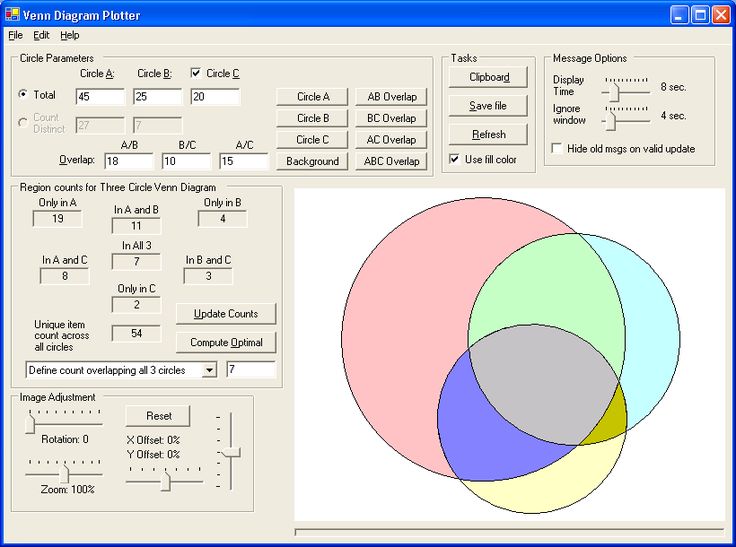Screen dimensions: 736x547
Task: Open the Help menu
Action: click(69, 35)
